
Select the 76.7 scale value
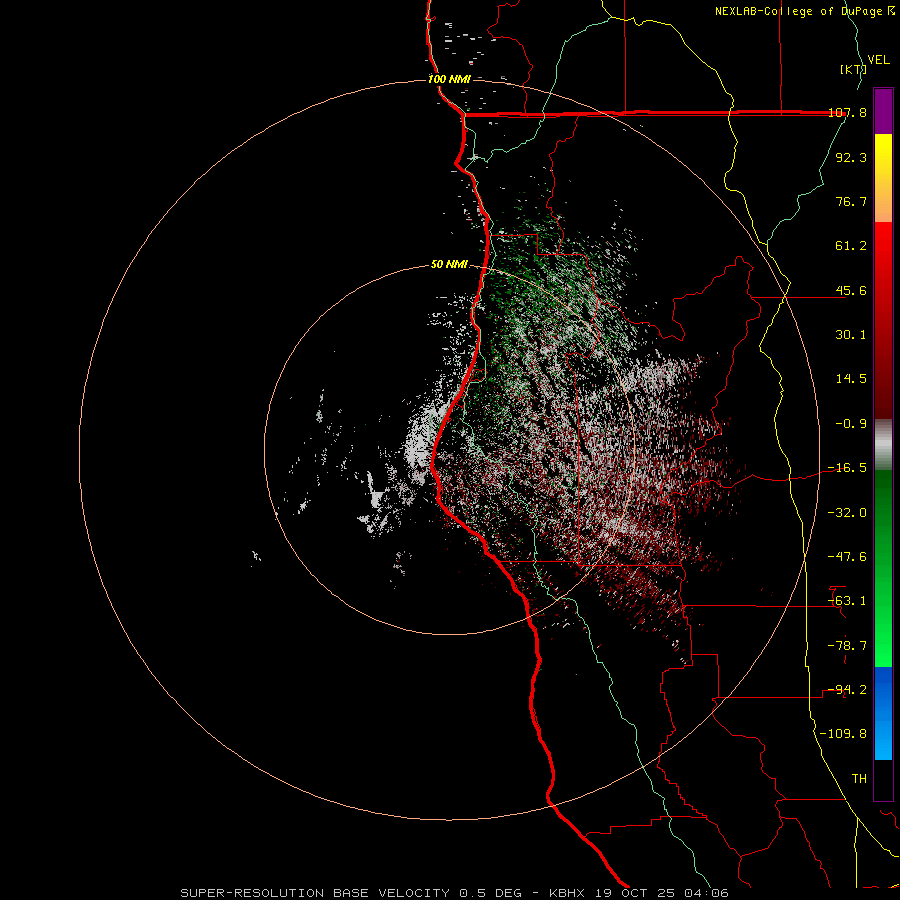pyautogui.click(x=851, y=201)
